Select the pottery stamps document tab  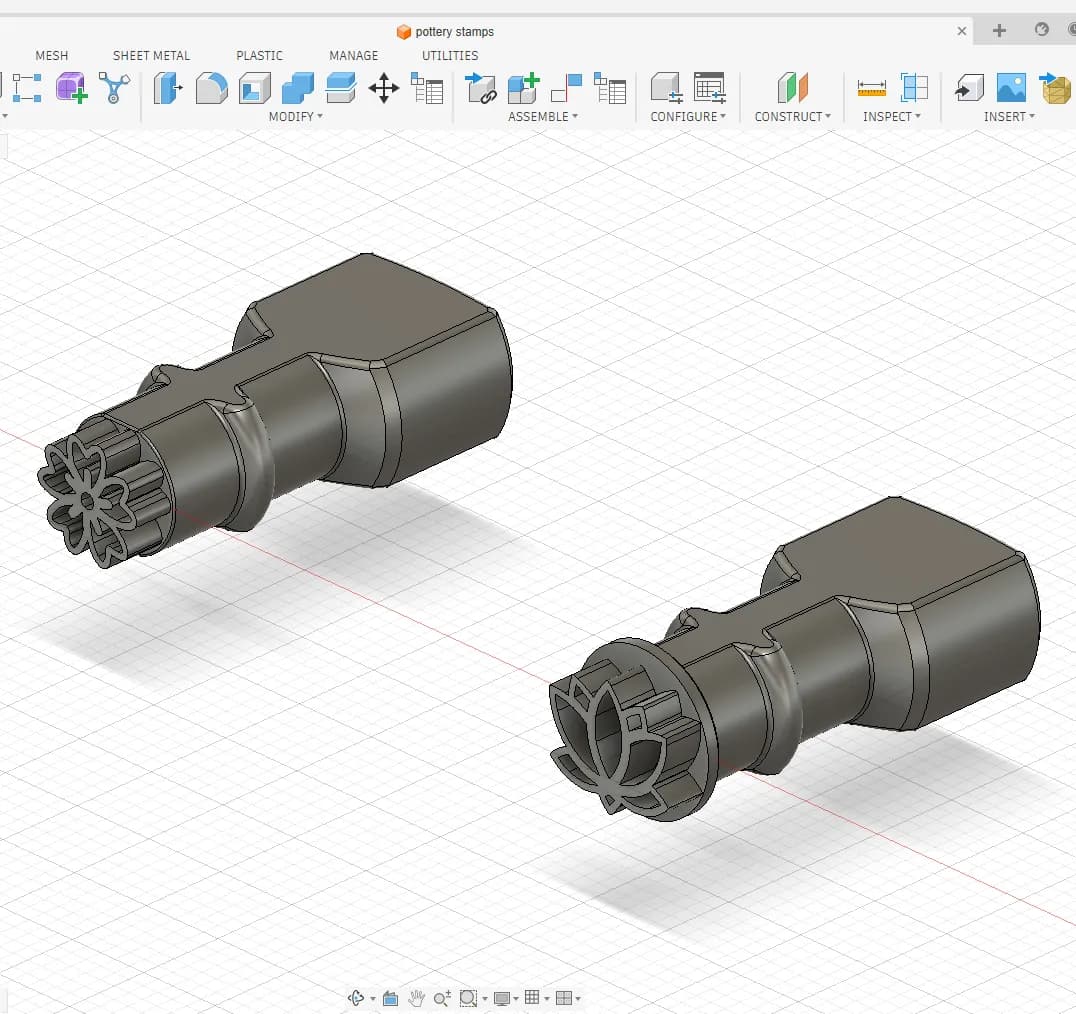445,32
